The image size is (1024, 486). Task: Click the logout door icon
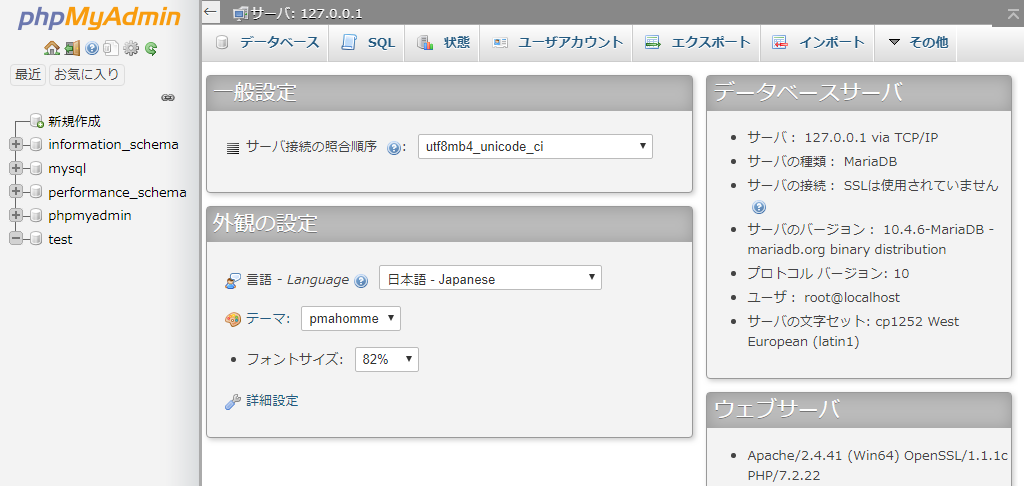point(71,48)
